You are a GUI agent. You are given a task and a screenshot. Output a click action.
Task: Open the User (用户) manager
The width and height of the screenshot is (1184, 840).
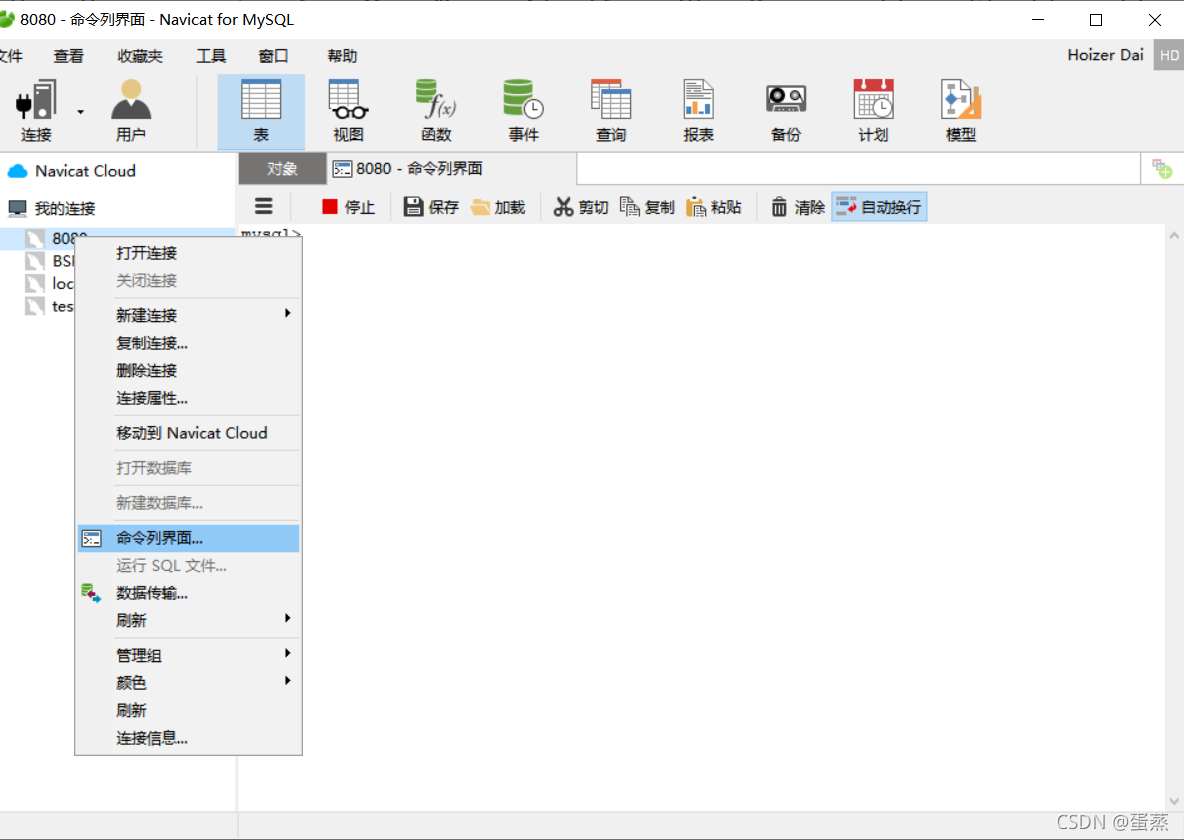[x=131, y=110]
